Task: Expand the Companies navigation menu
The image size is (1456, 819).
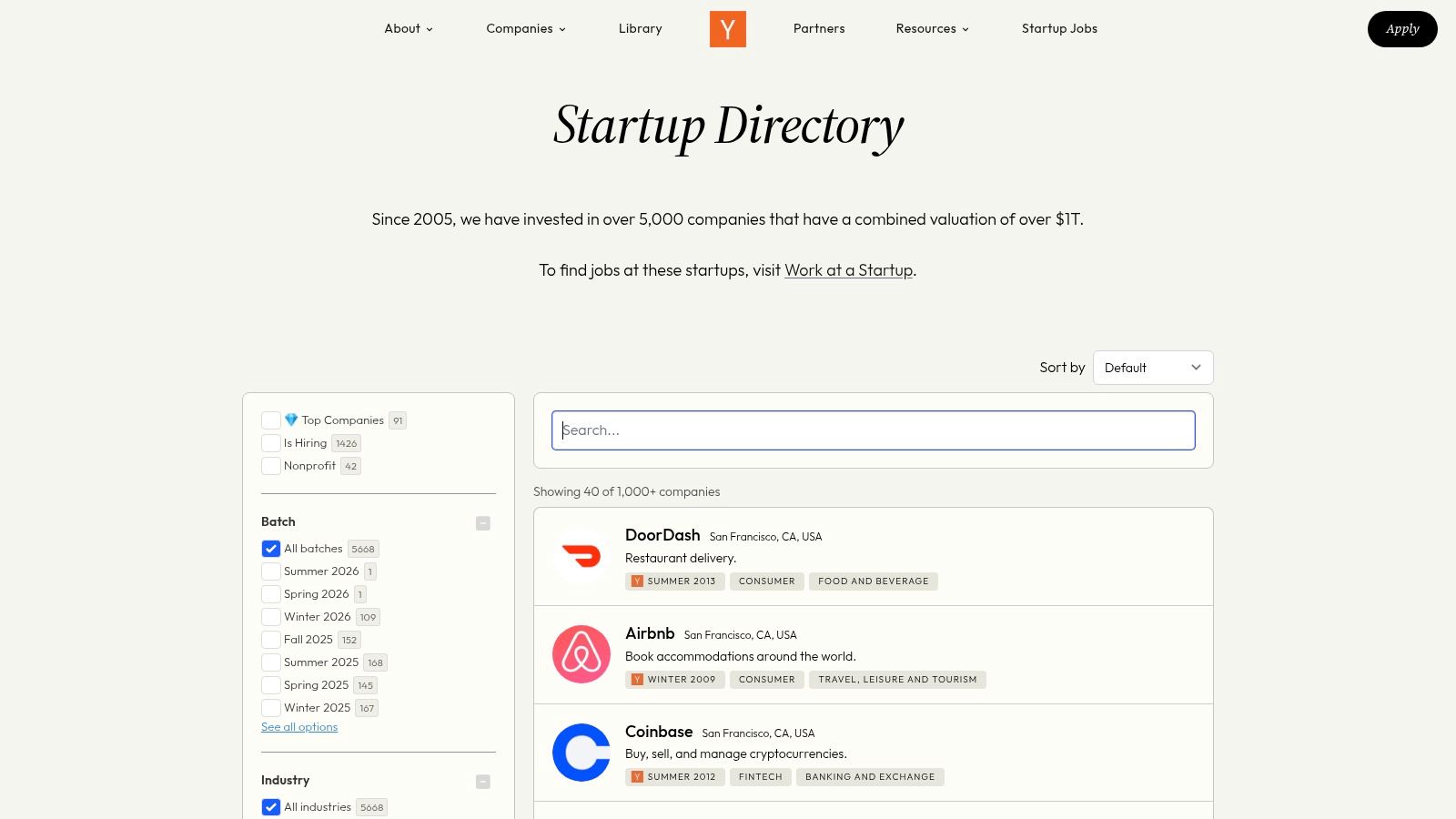Action: [x=525, y=28]
